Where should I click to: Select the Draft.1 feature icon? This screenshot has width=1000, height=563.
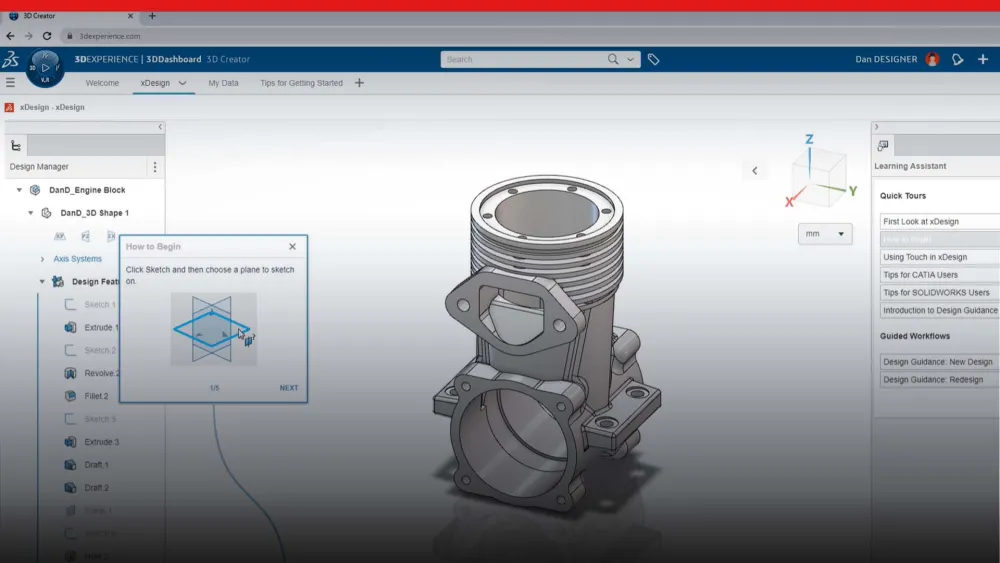pos(70,465)
